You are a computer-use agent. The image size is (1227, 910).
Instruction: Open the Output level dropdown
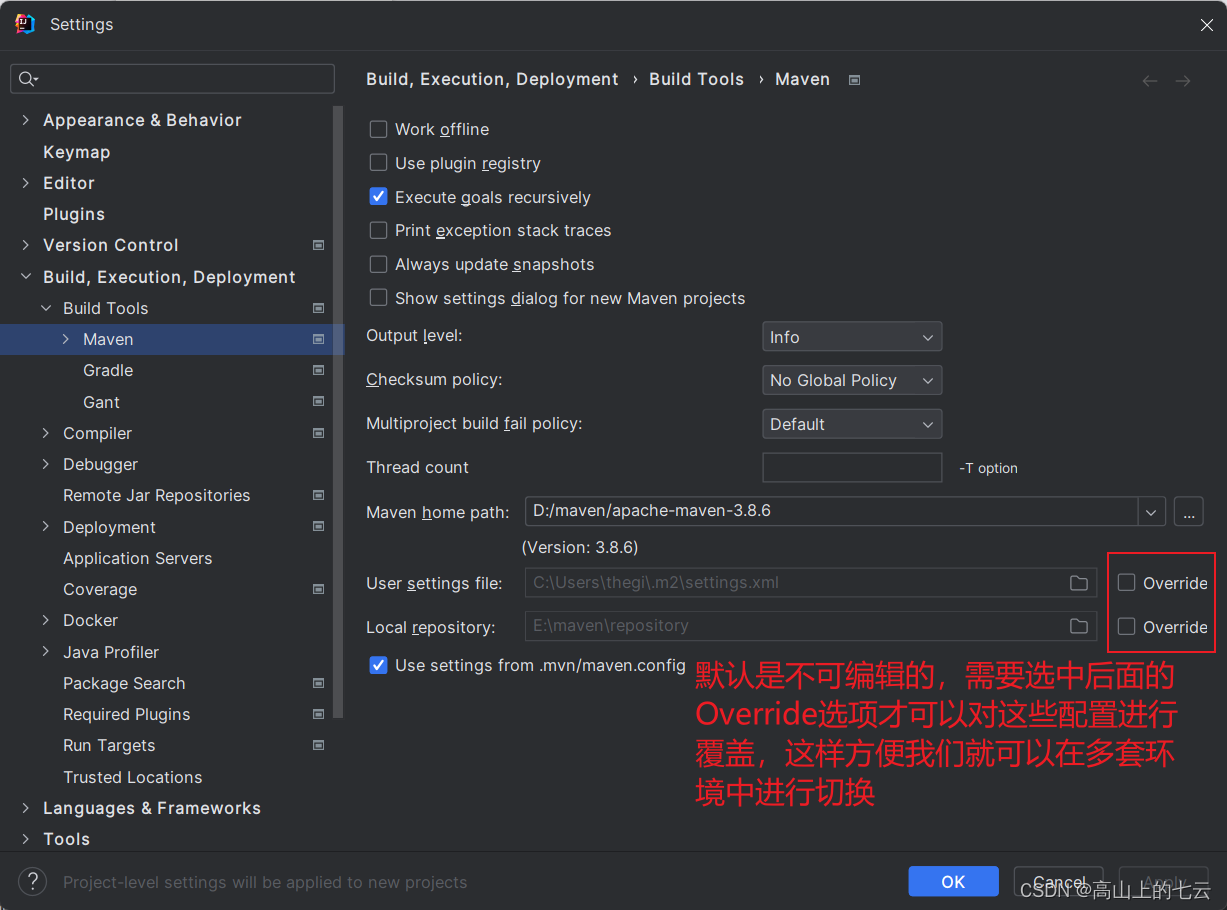tap(852, 337)
